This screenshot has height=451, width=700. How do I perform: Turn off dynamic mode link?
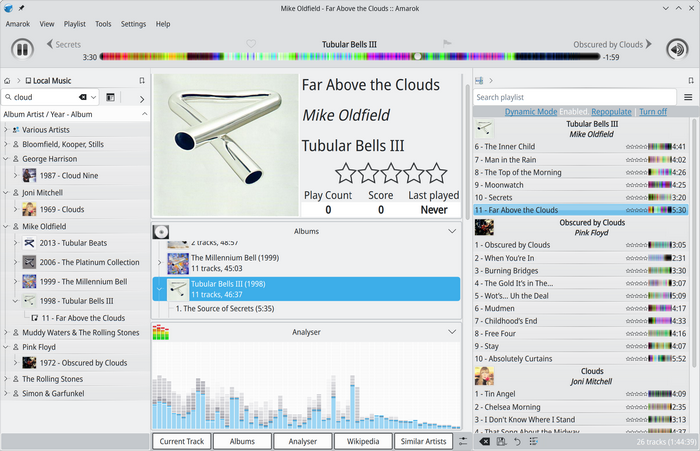click(x=653, y=112)
